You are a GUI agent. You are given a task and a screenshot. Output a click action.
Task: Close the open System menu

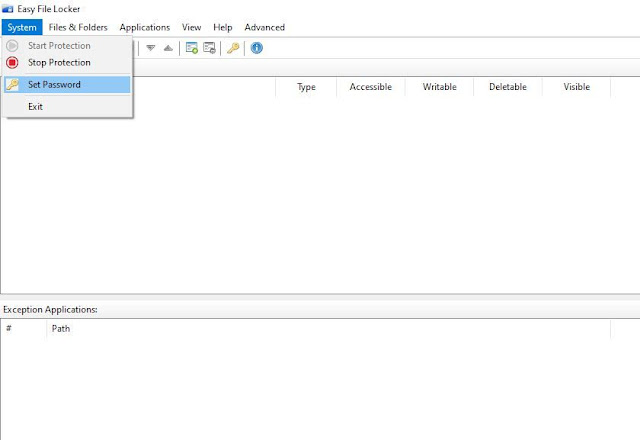[22, 27]
